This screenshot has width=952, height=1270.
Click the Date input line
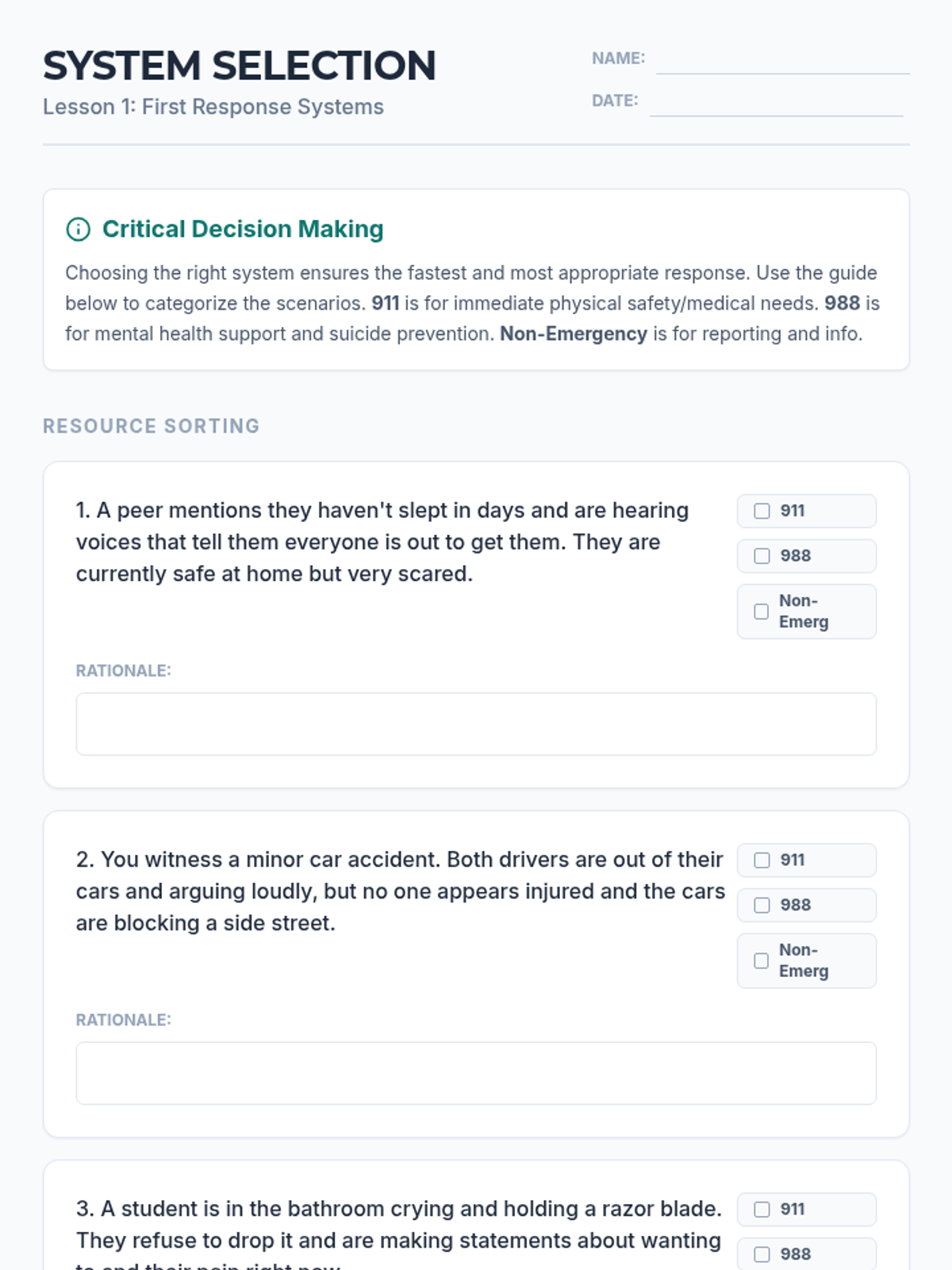tap(777, 102)
